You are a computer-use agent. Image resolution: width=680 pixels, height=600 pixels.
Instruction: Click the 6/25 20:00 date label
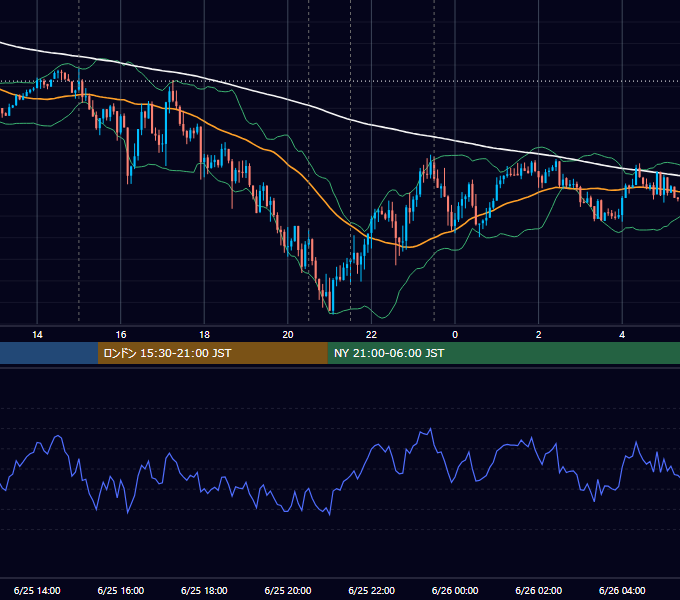point(288,590)
